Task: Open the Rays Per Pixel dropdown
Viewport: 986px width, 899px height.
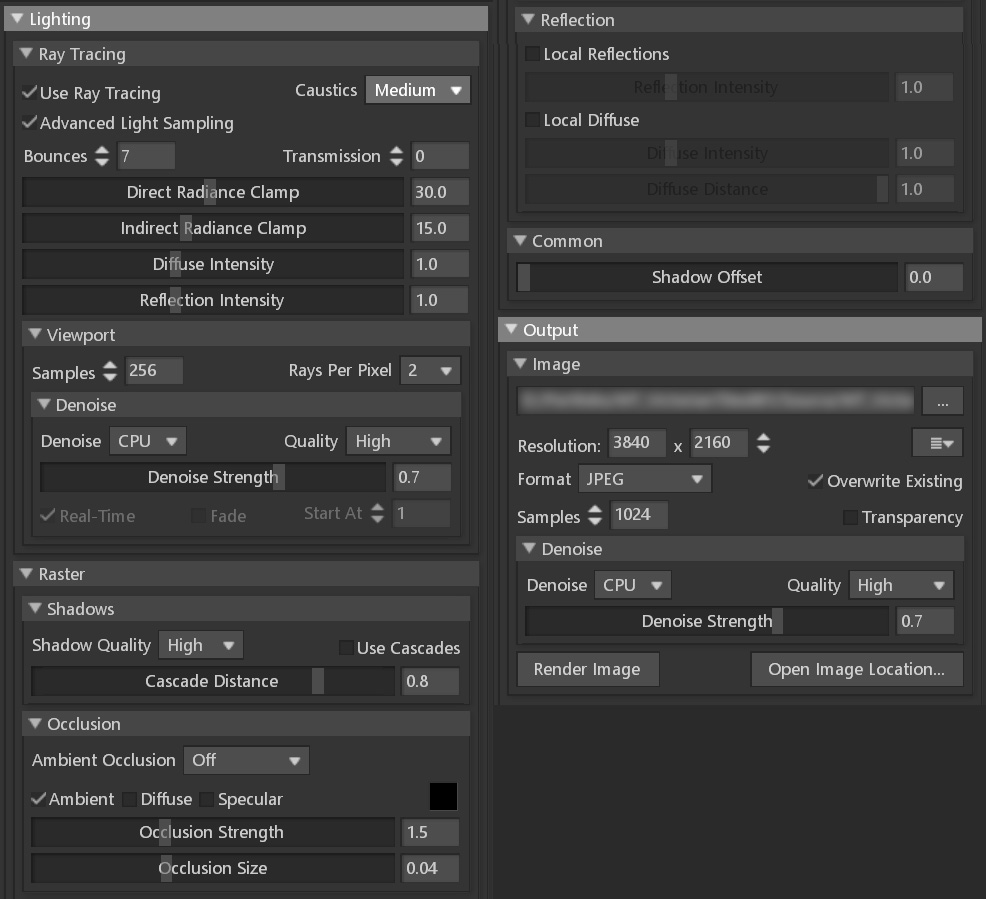Action: pyautogui.click(x=430, y=370)
